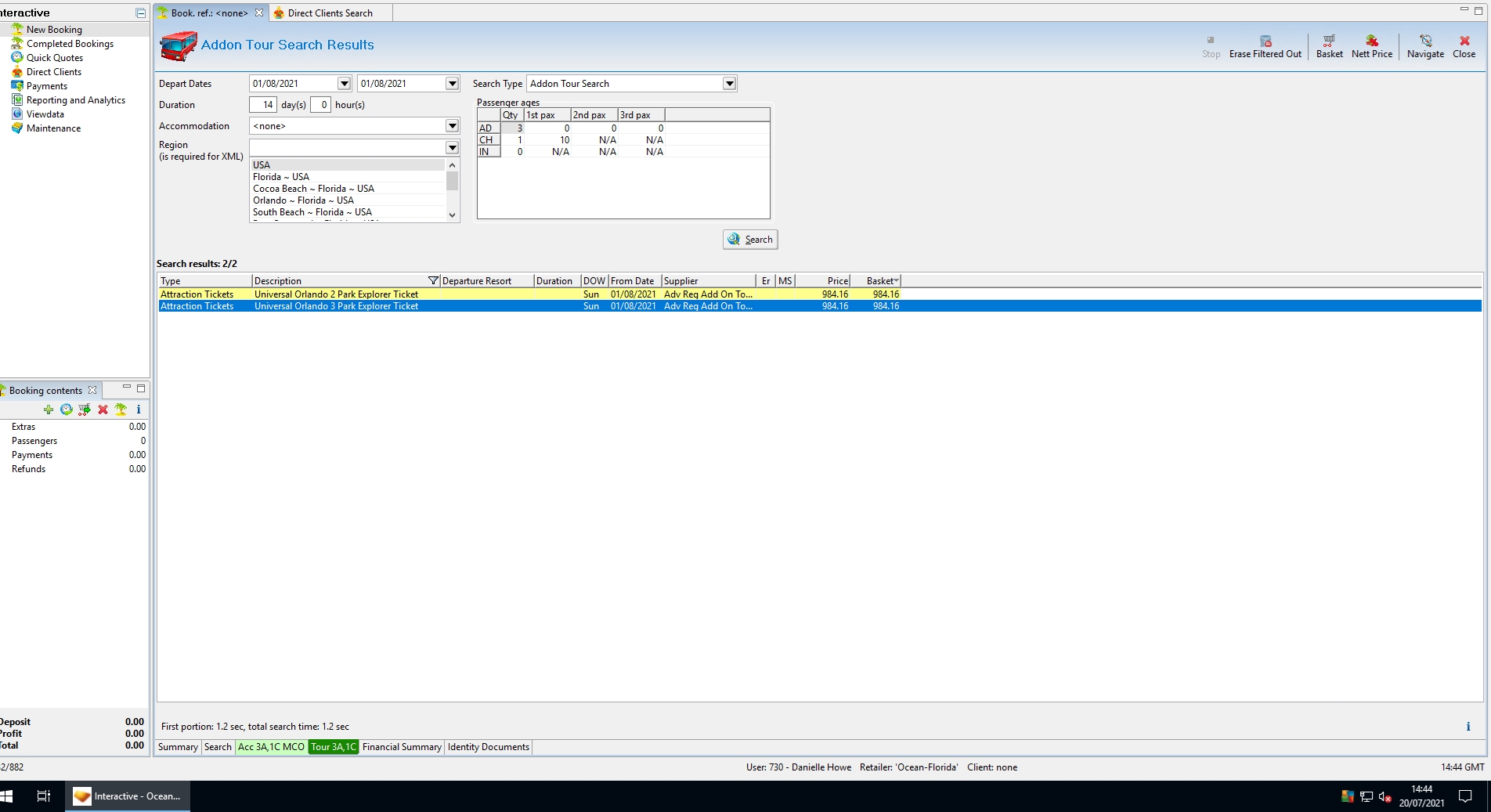Close the Addon Tour Search Results view

[x=1464, y=46]
